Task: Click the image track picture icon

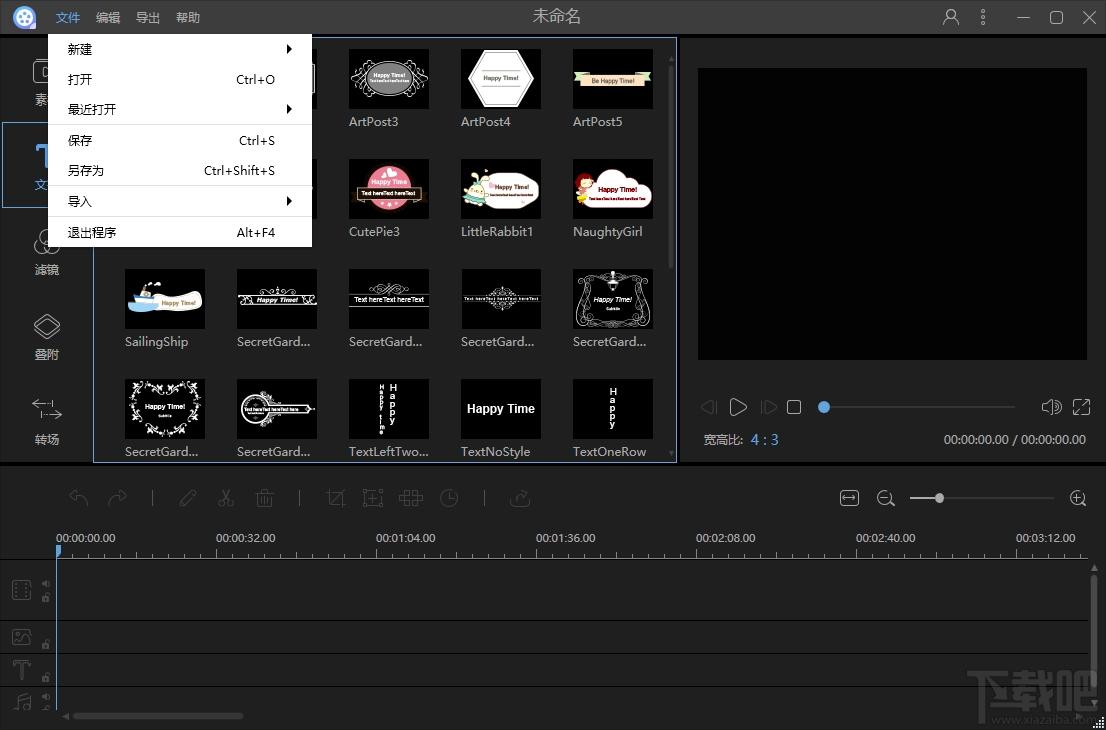Action: (22, 638)
